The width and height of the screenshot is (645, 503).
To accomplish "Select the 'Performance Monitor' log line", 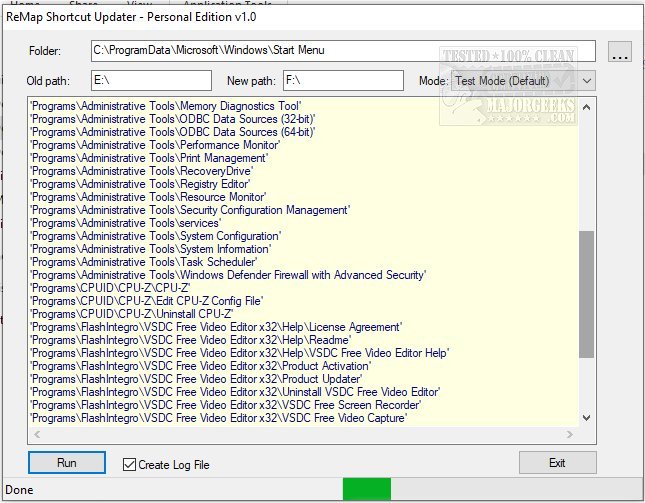I will click(x=155, y=145).
